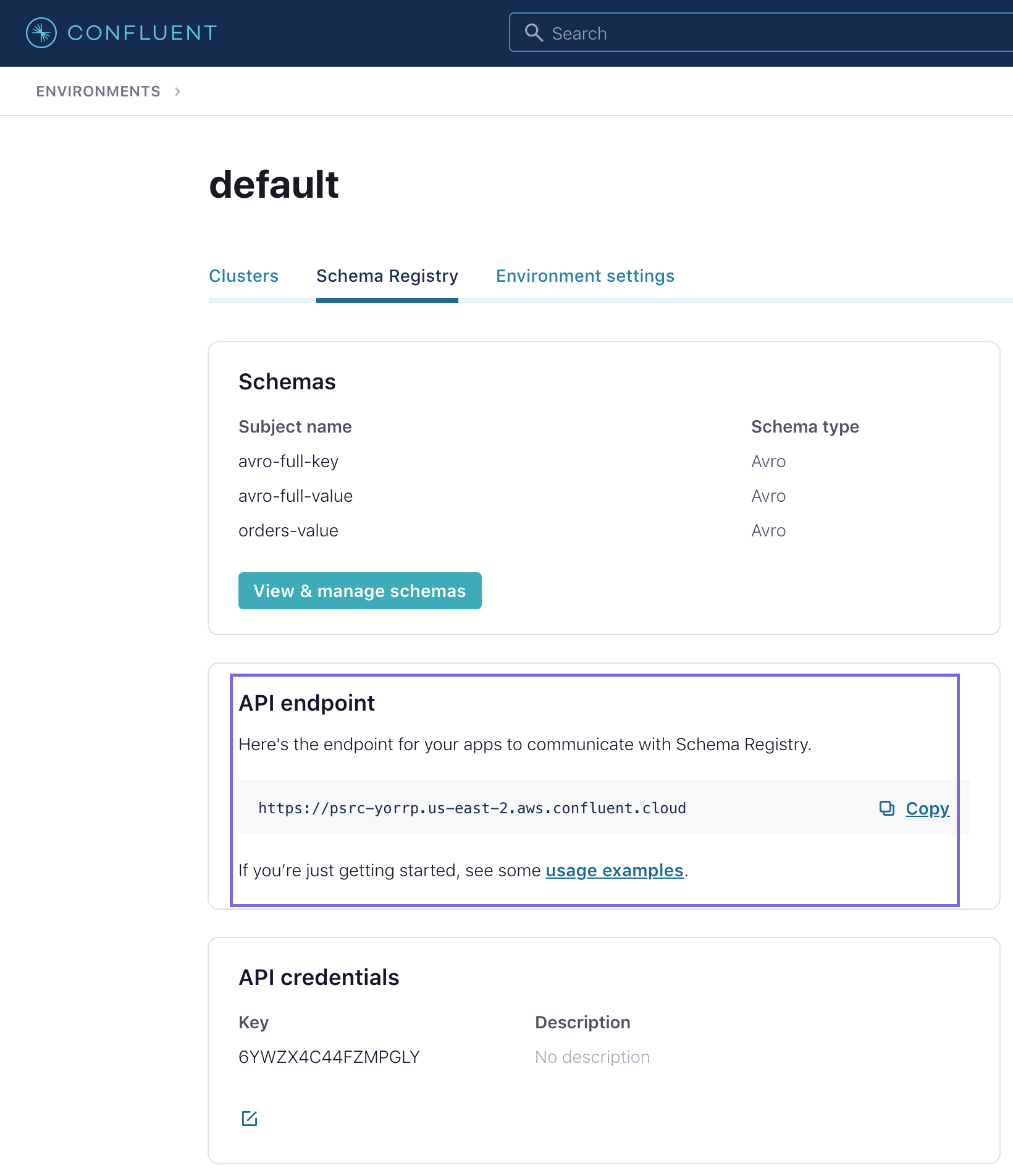Click the API key 6YWZX4C44FZMPGLY
The width and height of the screenshot is (1013, 1176).
(329, 1057)
